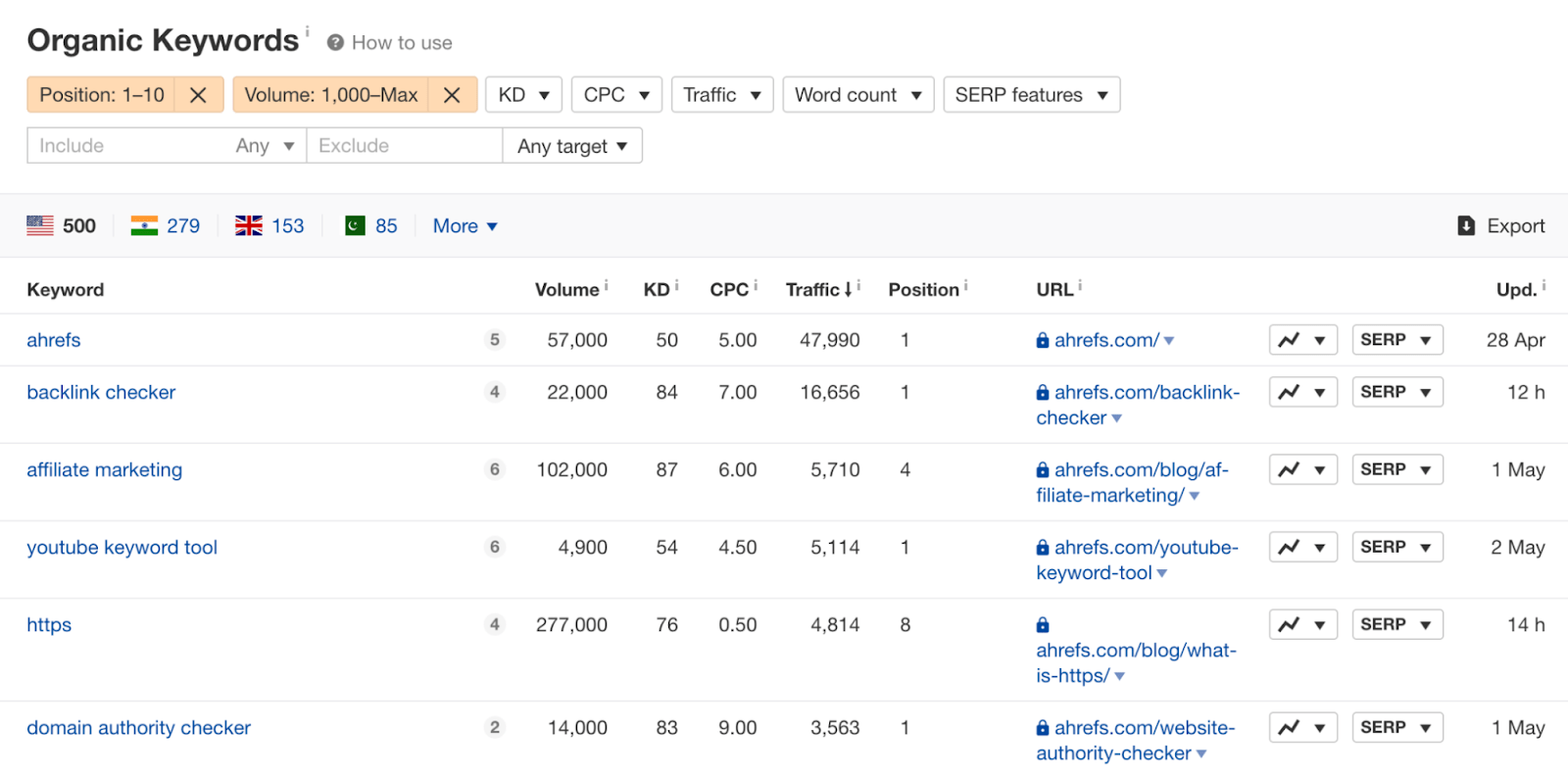
Task: Expand the More countries menu
Action: tap(465, 226)
